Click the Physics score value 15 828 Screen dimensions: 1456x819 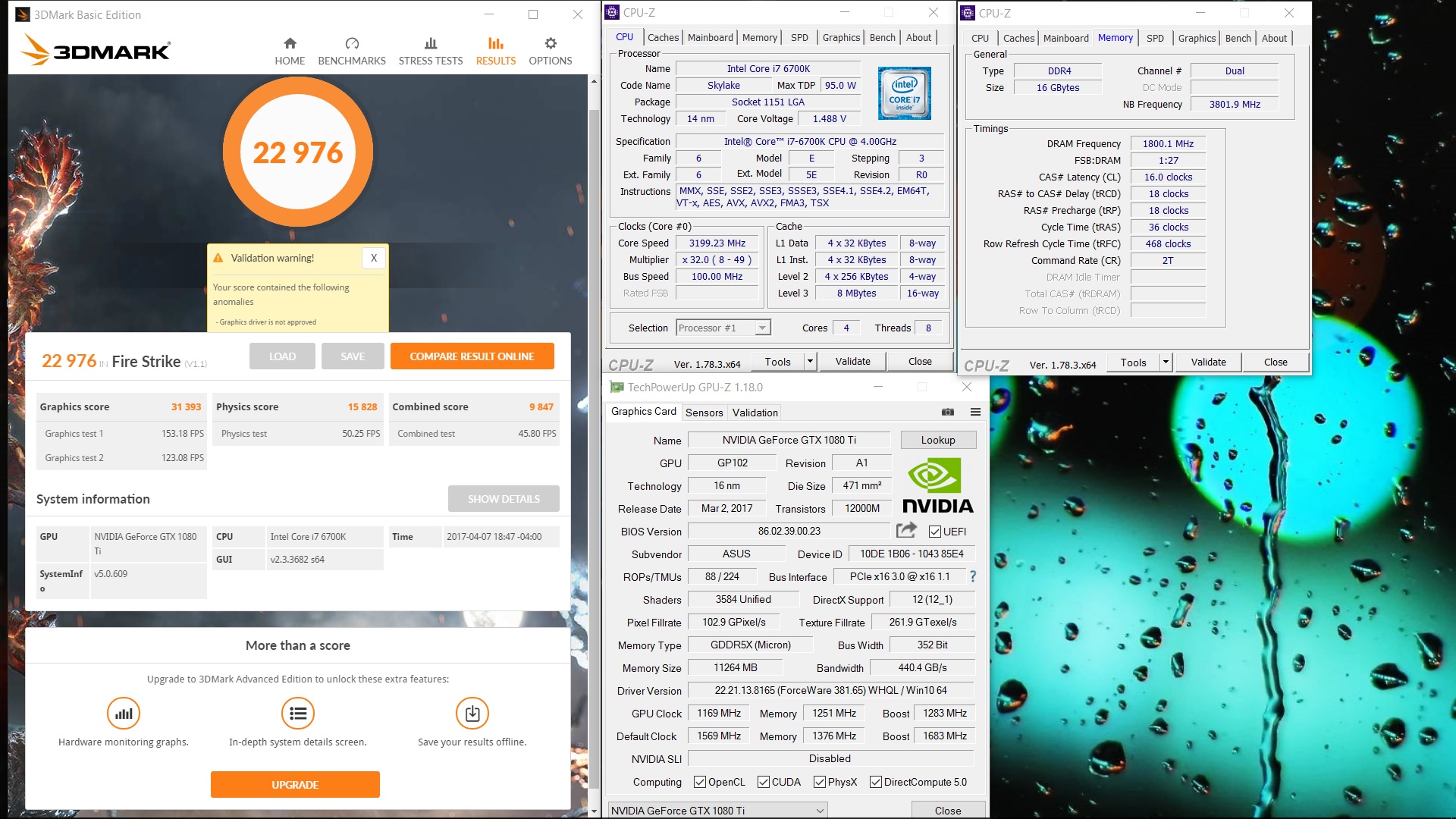(x=362, y=406)
